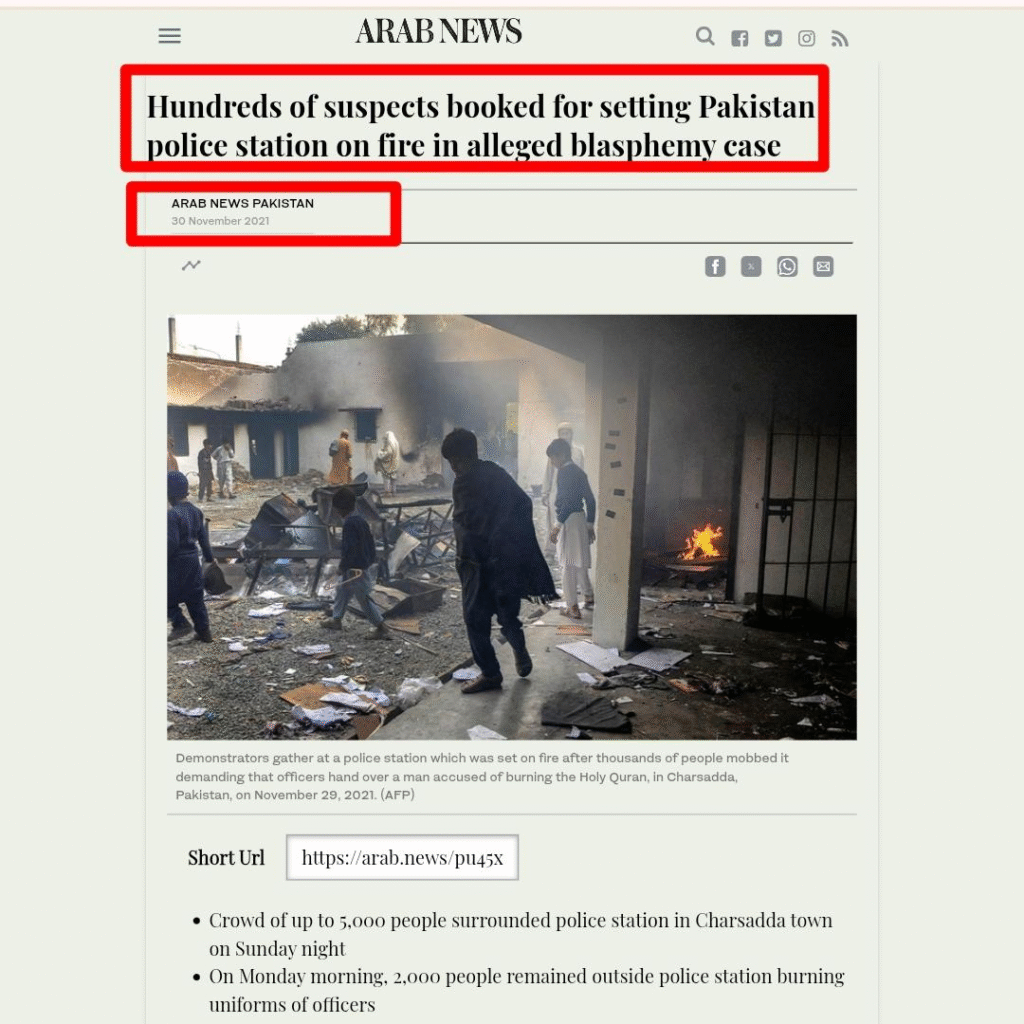Open Arab News Facebook page icon
The image size is (1024, 1024).
point(739,39)
